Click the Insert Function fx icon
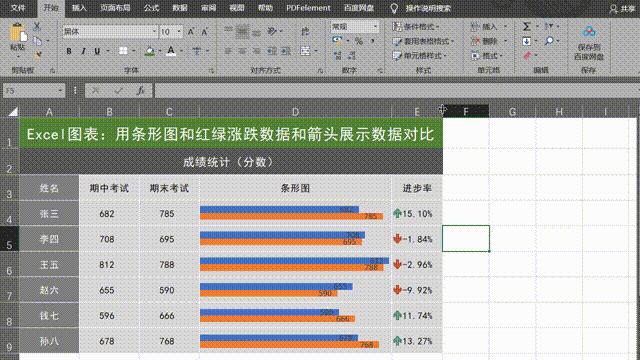The width and height of the screenshot is (640, 360). [140, 91]
